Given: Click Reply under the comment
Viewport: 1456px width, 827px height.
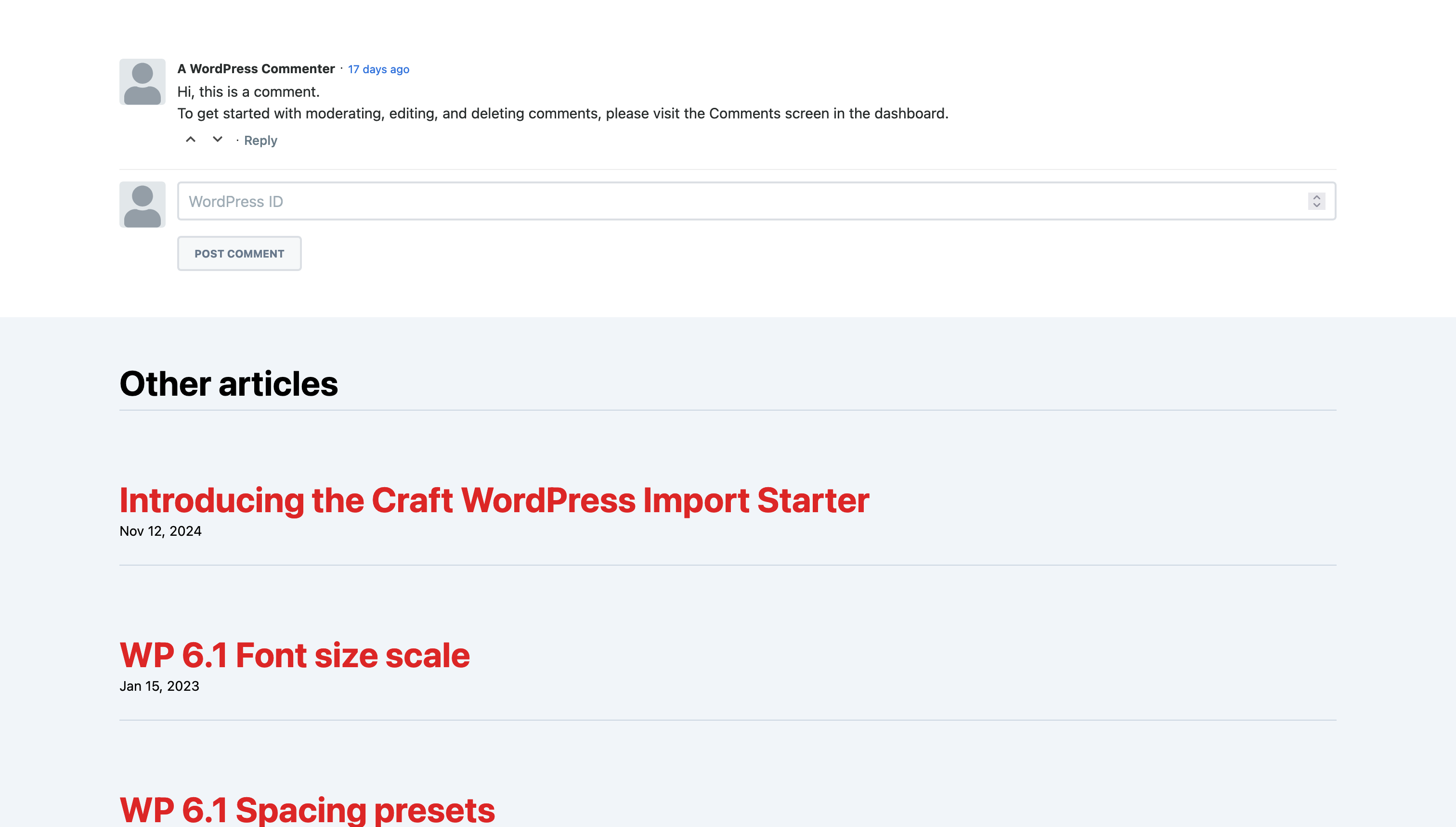Looking at the screenshot, I should point(260,140).
